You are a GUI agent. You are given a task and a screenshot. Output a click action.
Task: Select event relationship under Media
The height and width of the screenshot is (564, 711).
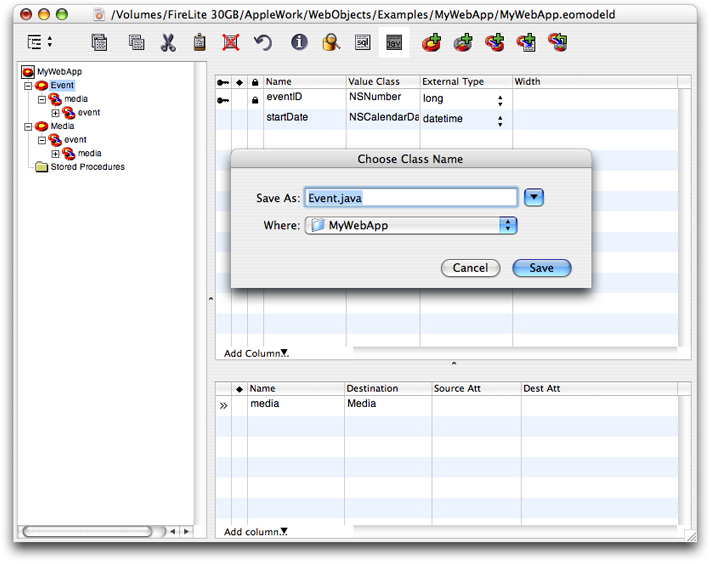(75, 140)
